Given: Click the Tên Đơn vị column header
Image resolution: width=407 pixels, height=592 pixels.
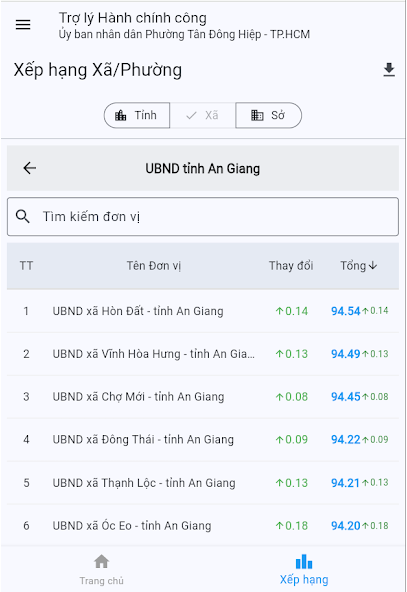Looking at the screenshot, I should [154, 266].
